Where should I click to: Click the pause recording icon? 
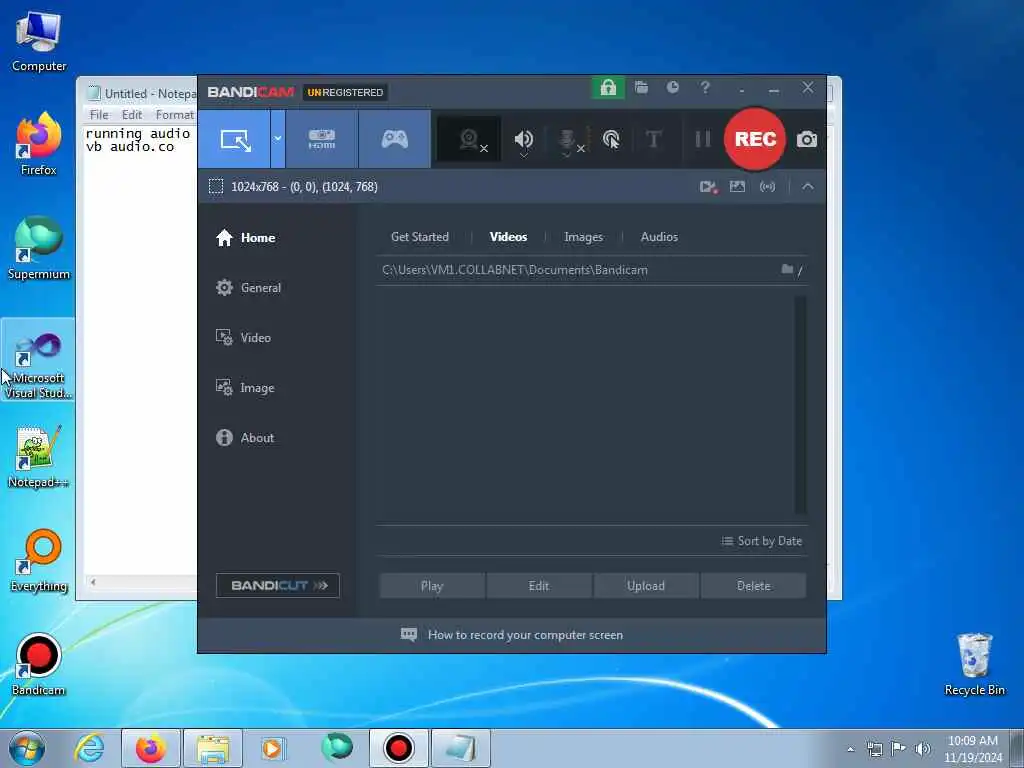click(703, 139)
